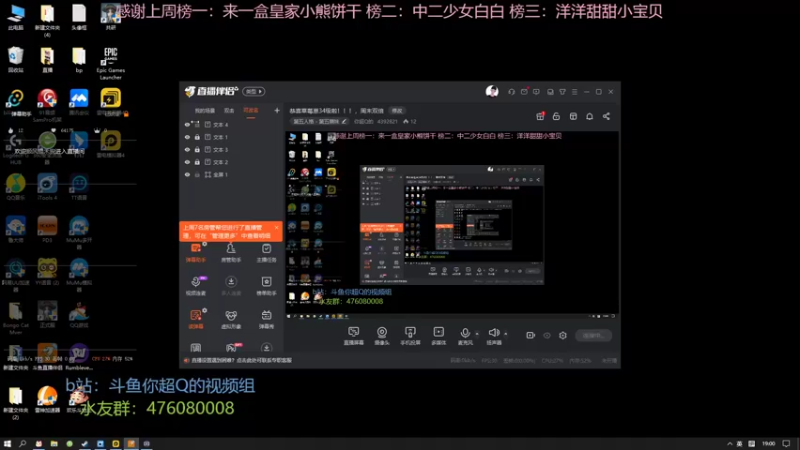Select the 全屏 1 layer row
Image resolution: width=800 pixels, height=450 pixels.
point(231,174)
